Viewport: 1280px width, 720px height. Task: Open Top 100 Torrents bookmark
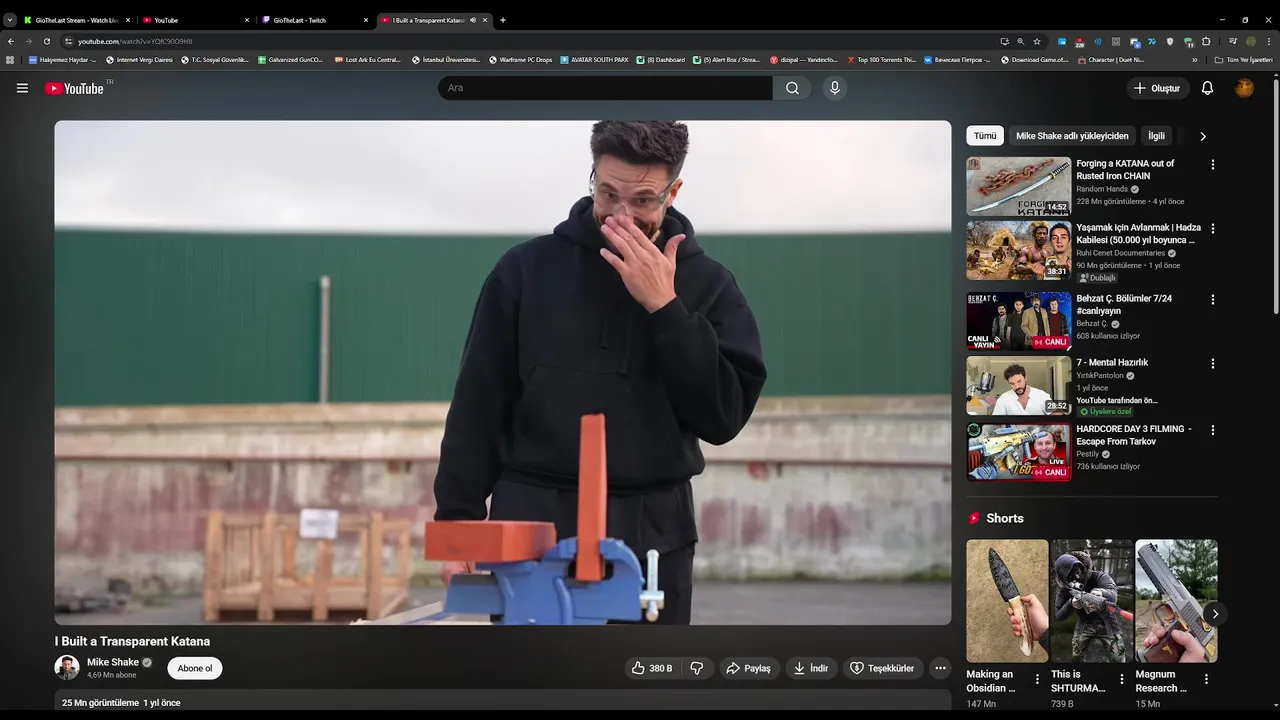coord(881,60)
